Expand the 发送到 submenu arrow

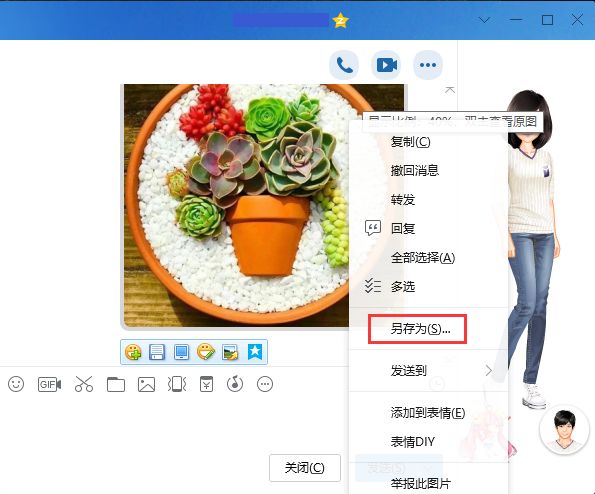(489, 371)
